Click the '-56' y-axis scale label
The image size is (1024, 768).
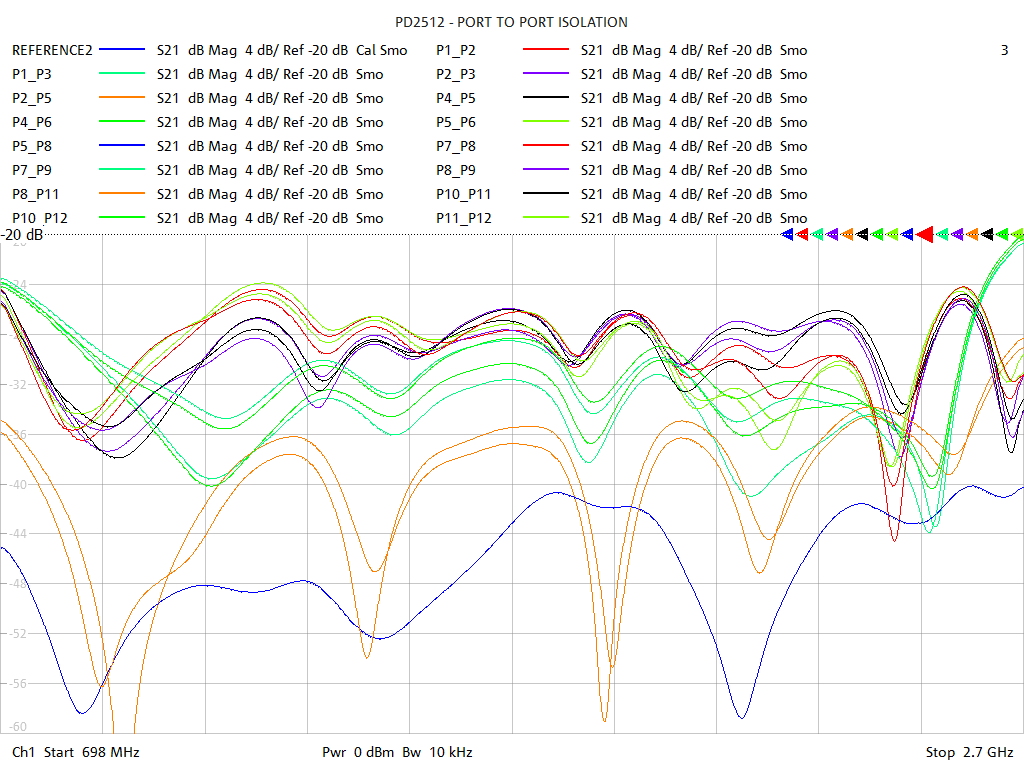[18, 684]
